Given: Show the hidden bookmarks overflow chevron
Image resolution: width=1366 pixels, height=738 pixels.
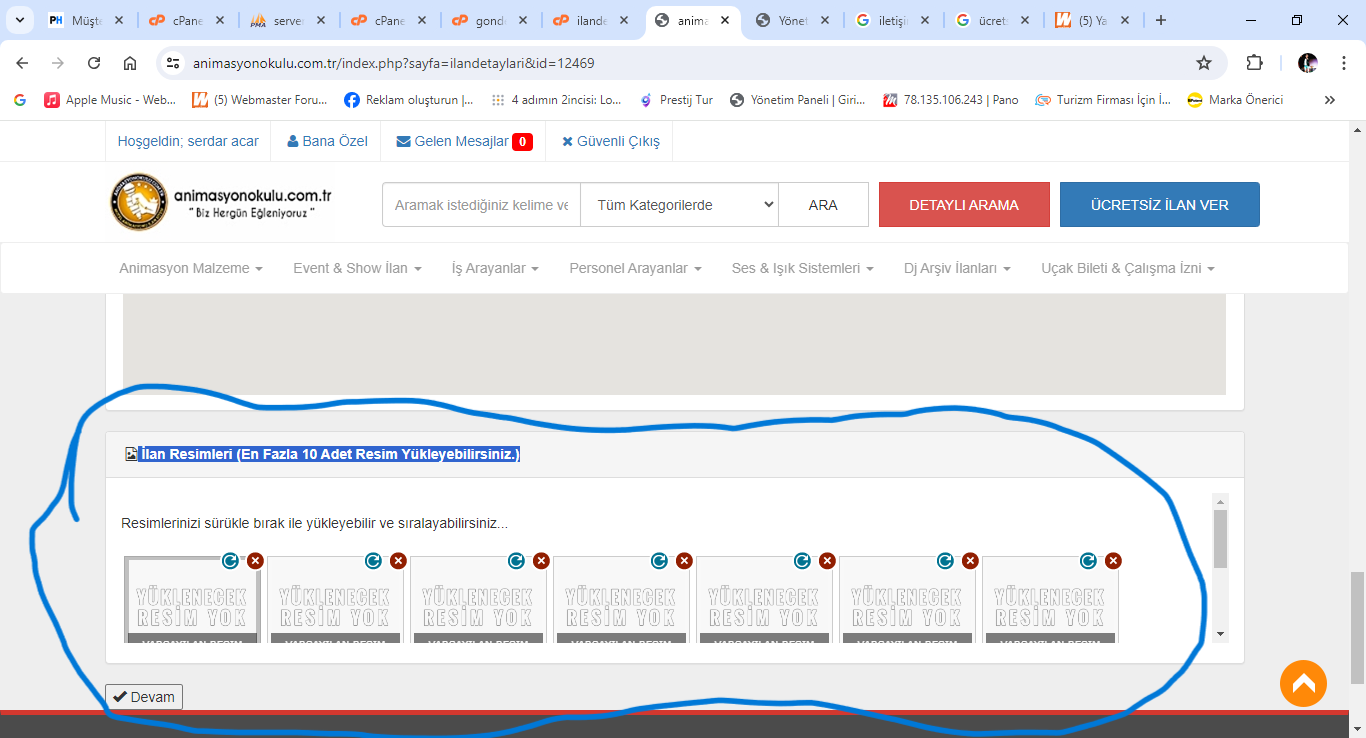Looking at the screenshot, I should (1330, 100).
